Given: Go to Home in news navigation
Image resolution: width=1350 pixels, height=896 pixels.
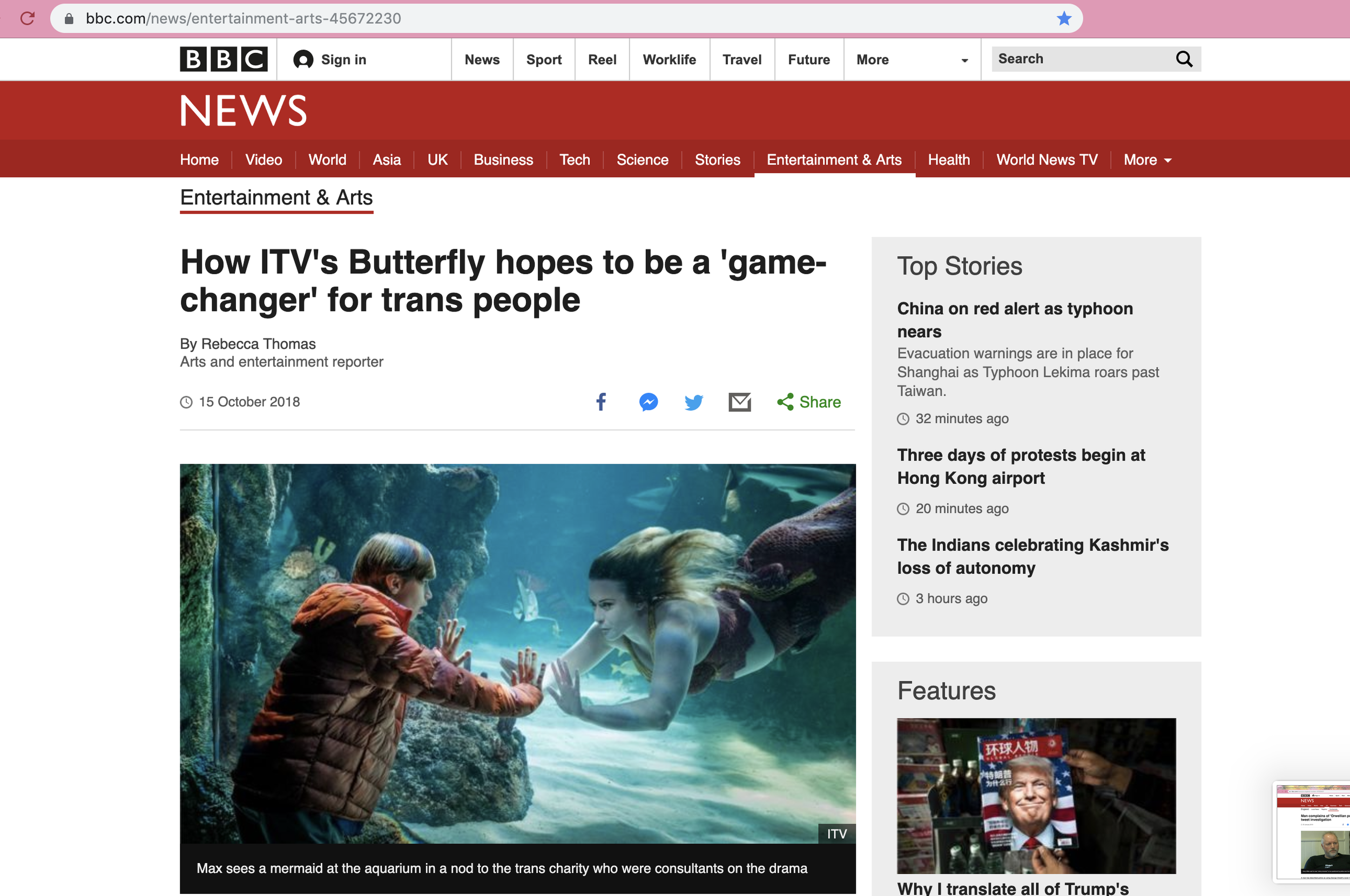Looking at the screenshot, I should pyautogui.click(x=199, y=160).
